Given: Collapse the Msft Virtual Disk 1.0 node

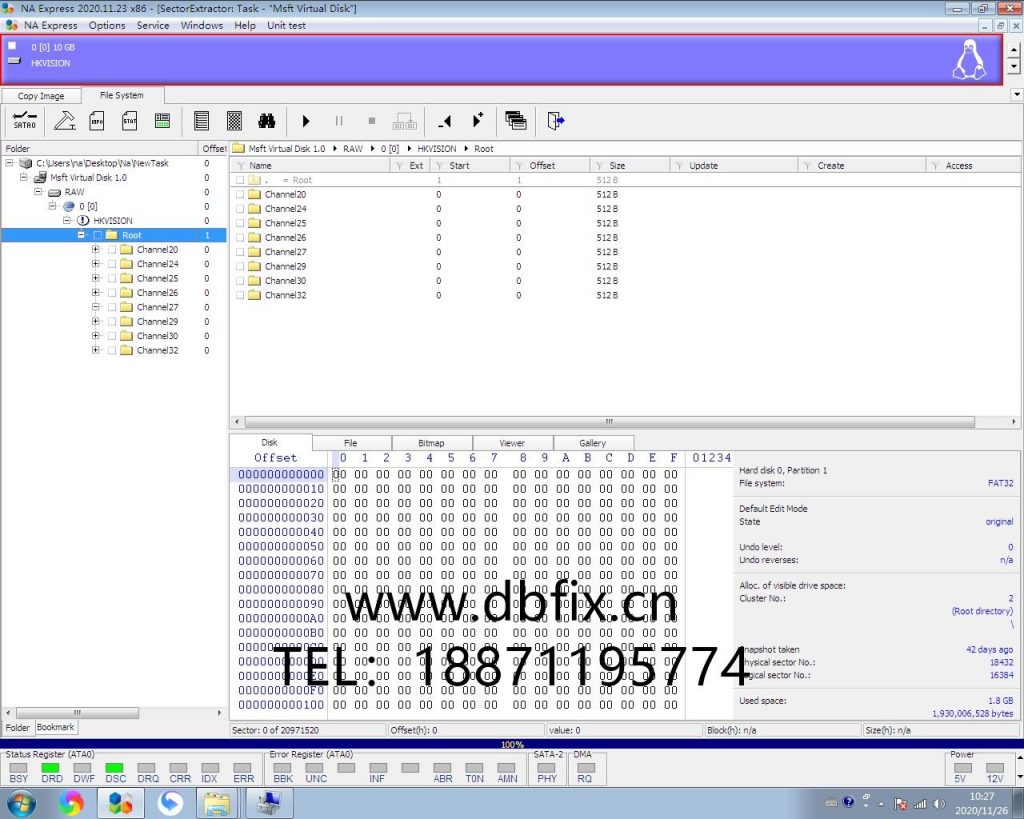Looking at the screenshot, I should coord(24,177).
